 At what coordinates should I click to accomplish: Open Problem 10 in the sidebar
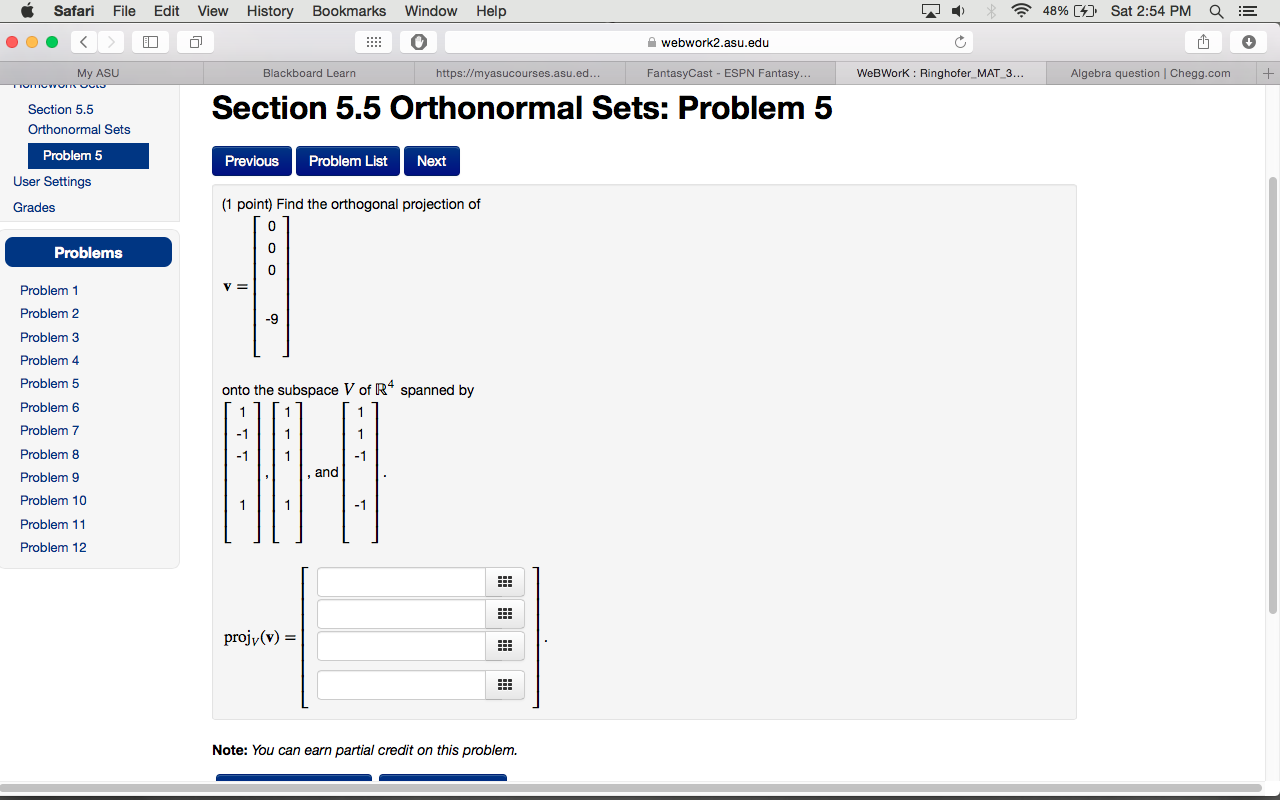[53, 501]
